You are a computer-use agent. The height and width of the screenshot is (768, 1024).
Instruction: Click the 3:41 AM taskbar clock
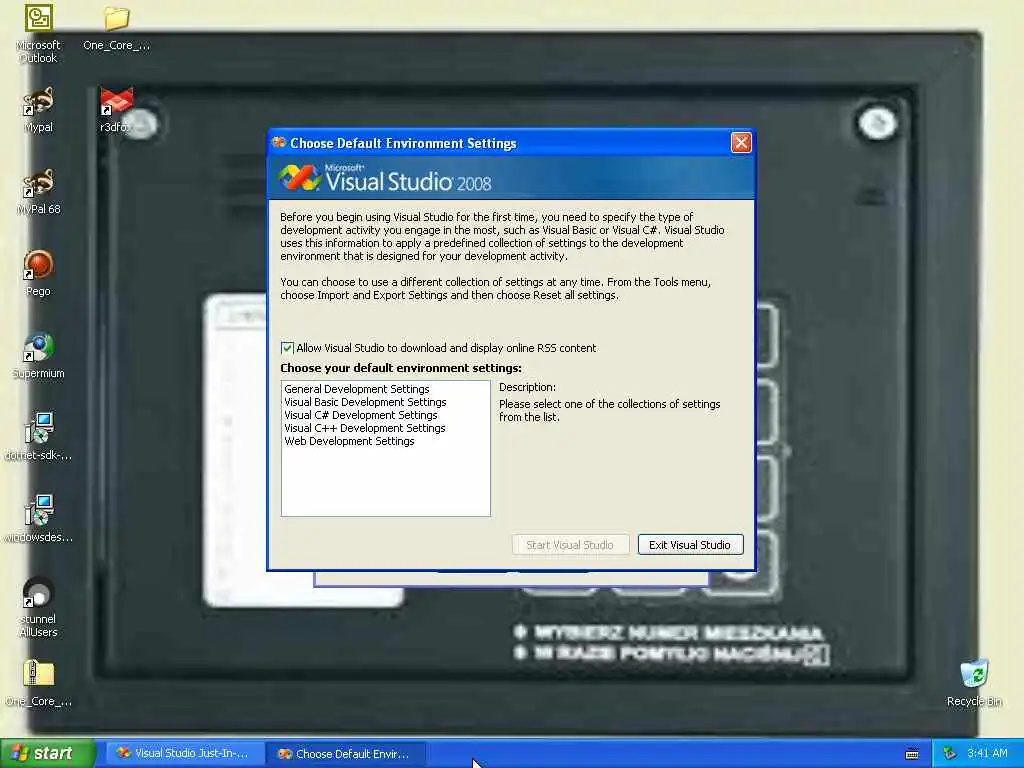987,754
